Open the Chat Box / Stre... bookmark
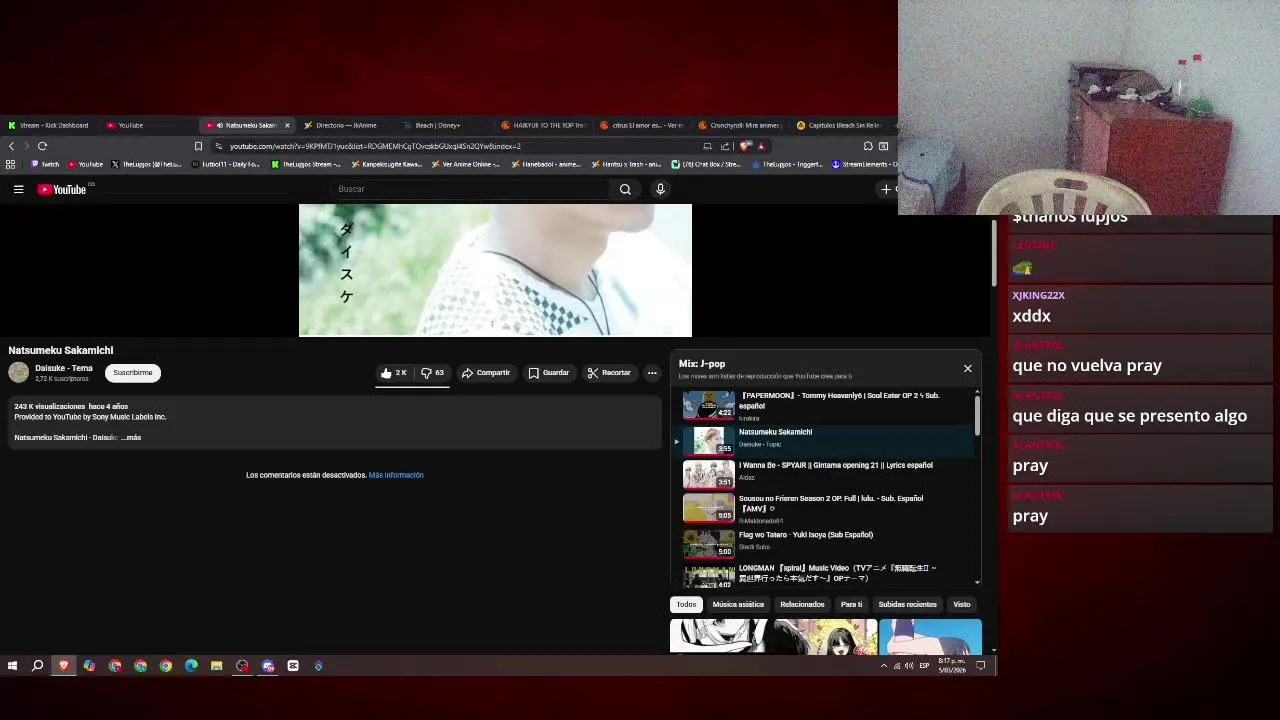The image size is (1280, 720). coord(705,164)
